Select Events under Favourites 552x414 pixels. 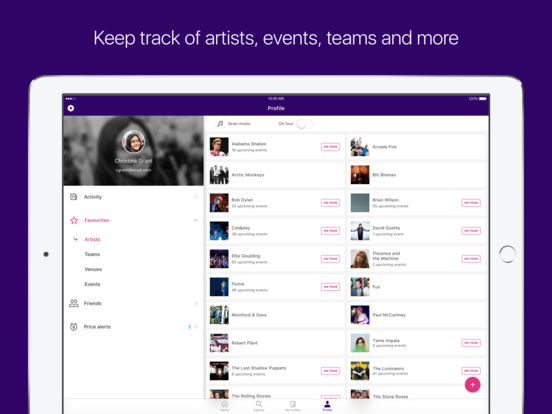[92, 284]
